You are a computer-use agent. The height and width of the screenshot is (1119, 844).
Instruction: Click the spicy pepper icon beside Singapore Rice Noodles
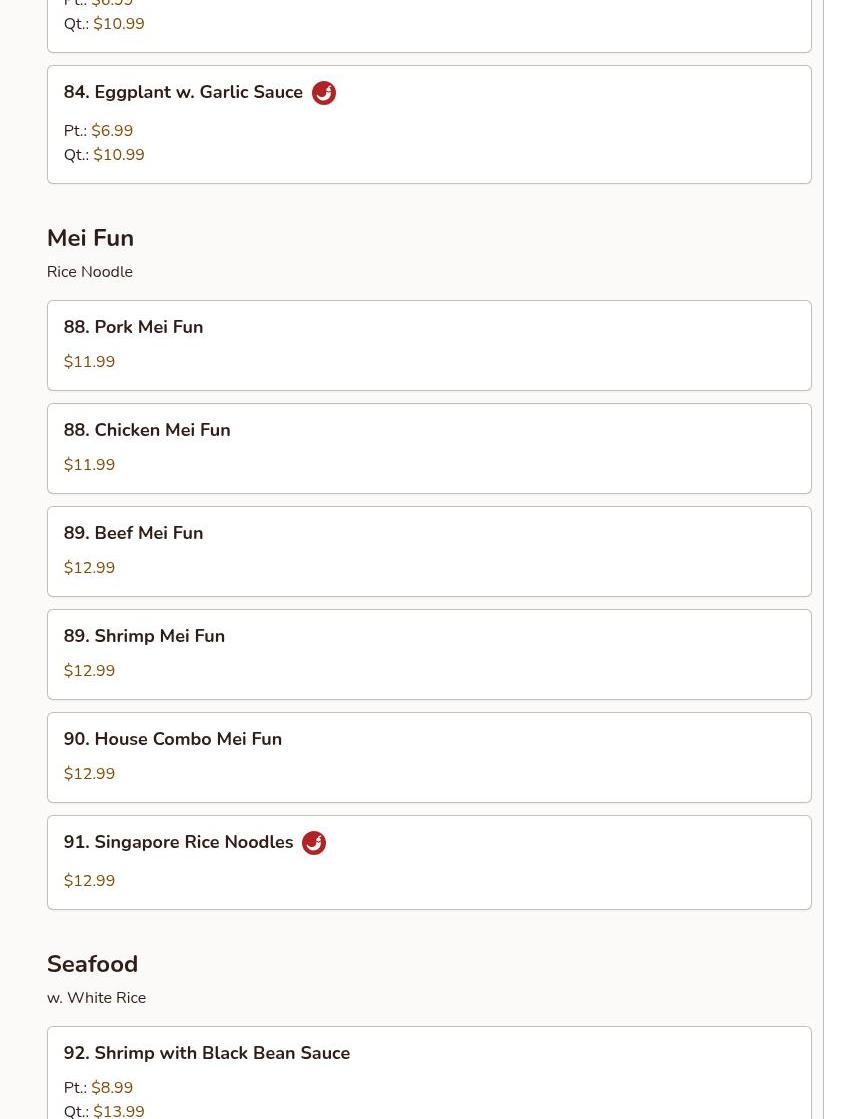click(x=314, y=843)
